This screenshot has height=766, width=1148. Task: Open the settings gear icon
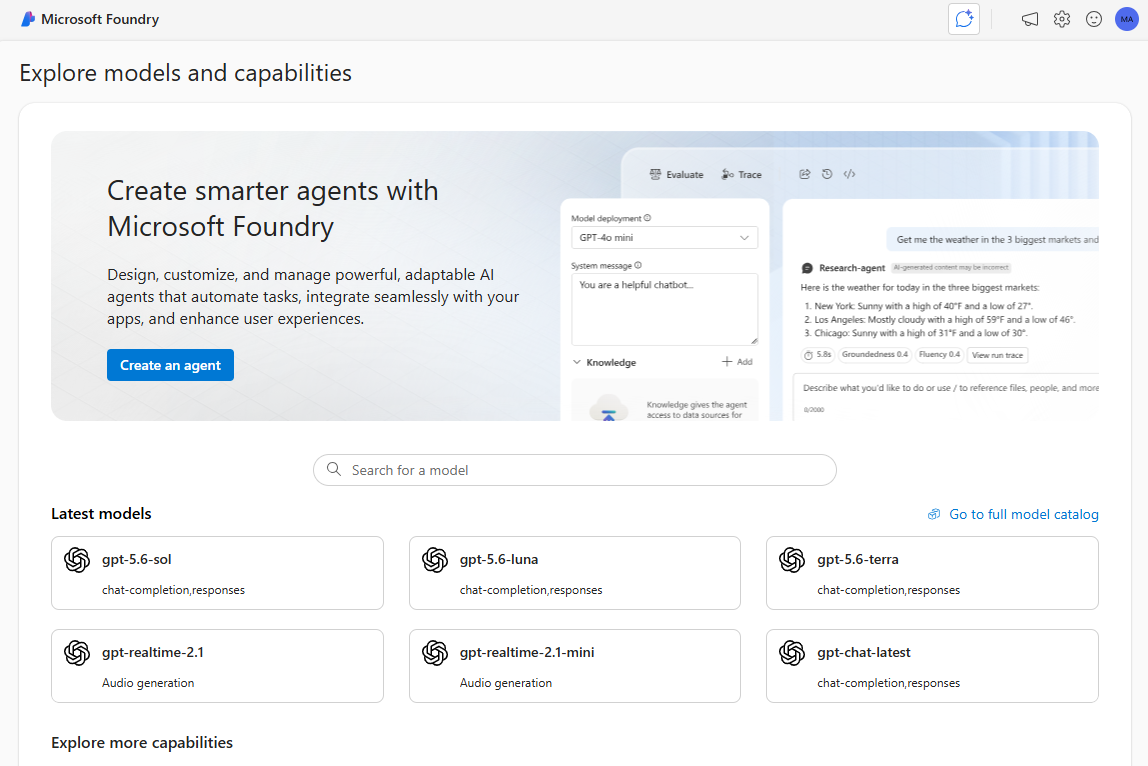1062,20
